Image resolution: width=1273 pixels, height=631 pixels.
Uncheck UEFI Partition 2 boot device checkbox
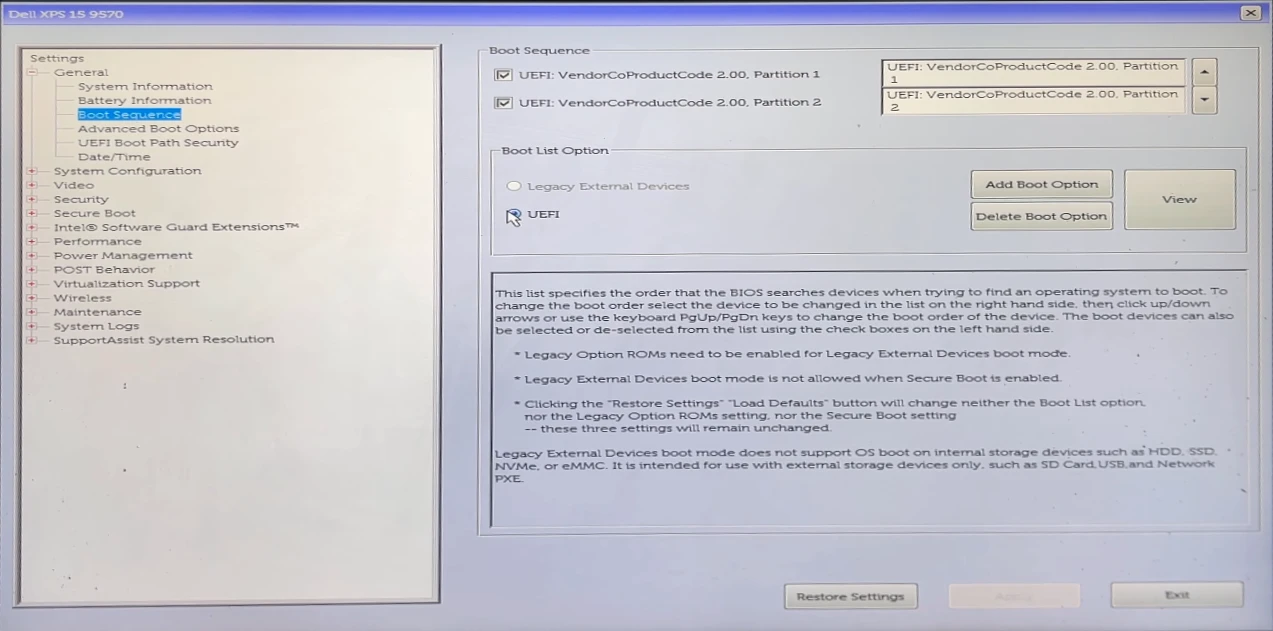coord(504,103)
